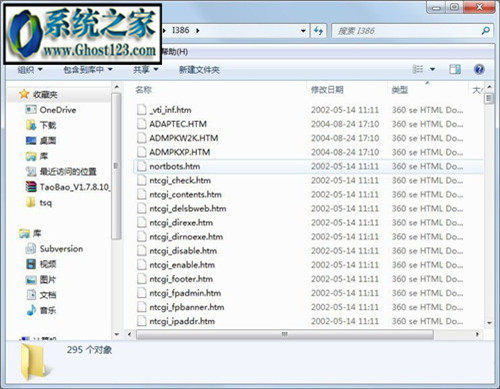Image resolution: width=500 pixels, height=389 pixels.
Task: Open the 下载 downloads folder icon
Action: coord(31,125)
